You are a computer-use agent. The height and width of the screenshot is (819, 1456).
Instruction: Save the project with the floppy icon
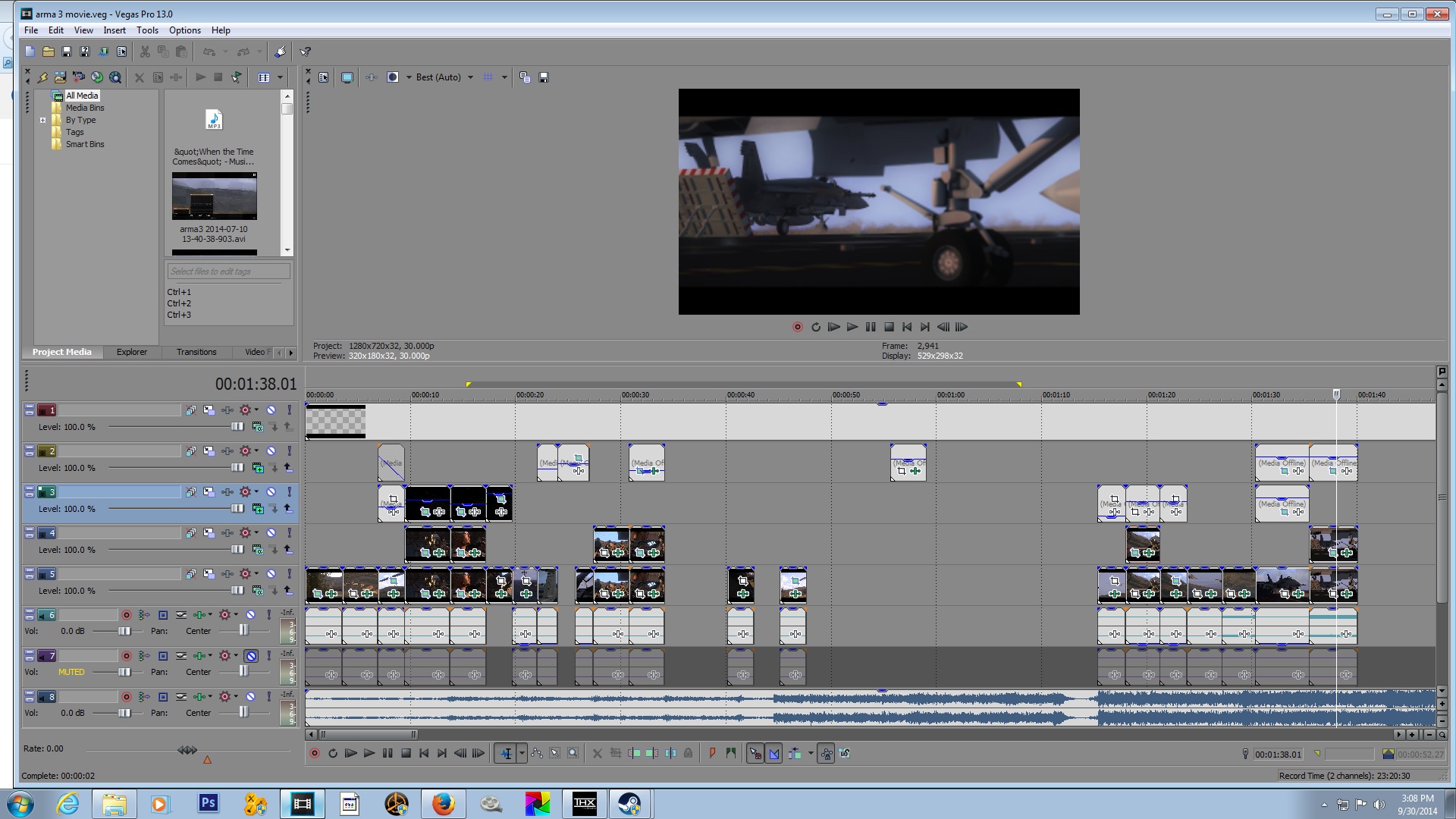click(67, 52)
